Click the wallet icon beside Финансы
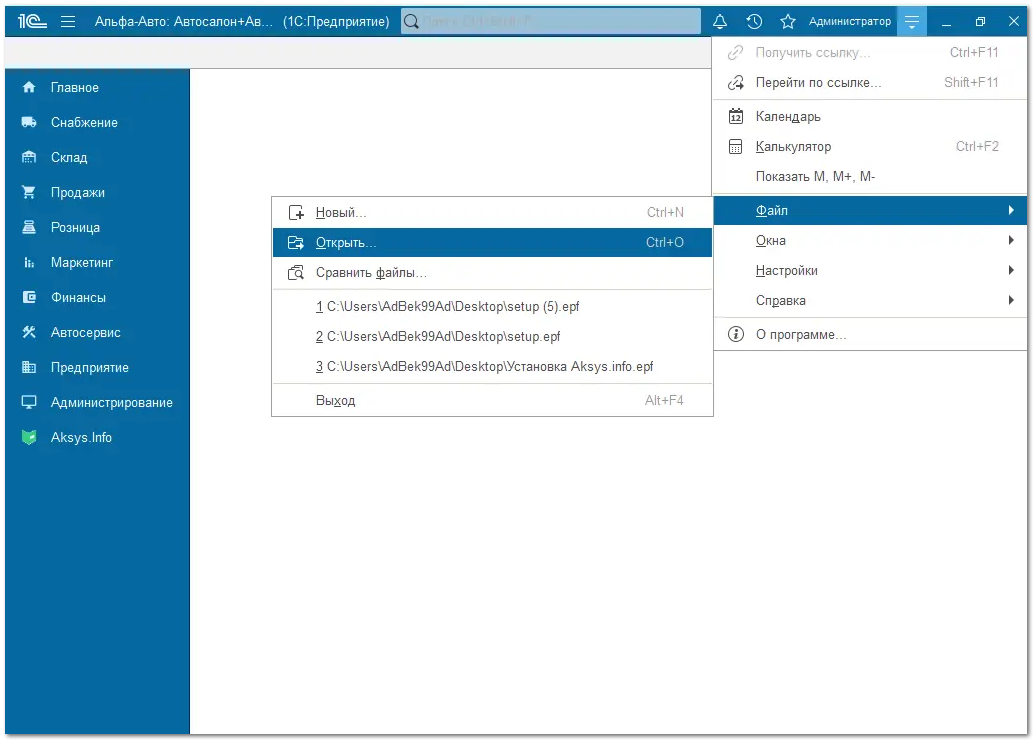 [x=28, y=297]
